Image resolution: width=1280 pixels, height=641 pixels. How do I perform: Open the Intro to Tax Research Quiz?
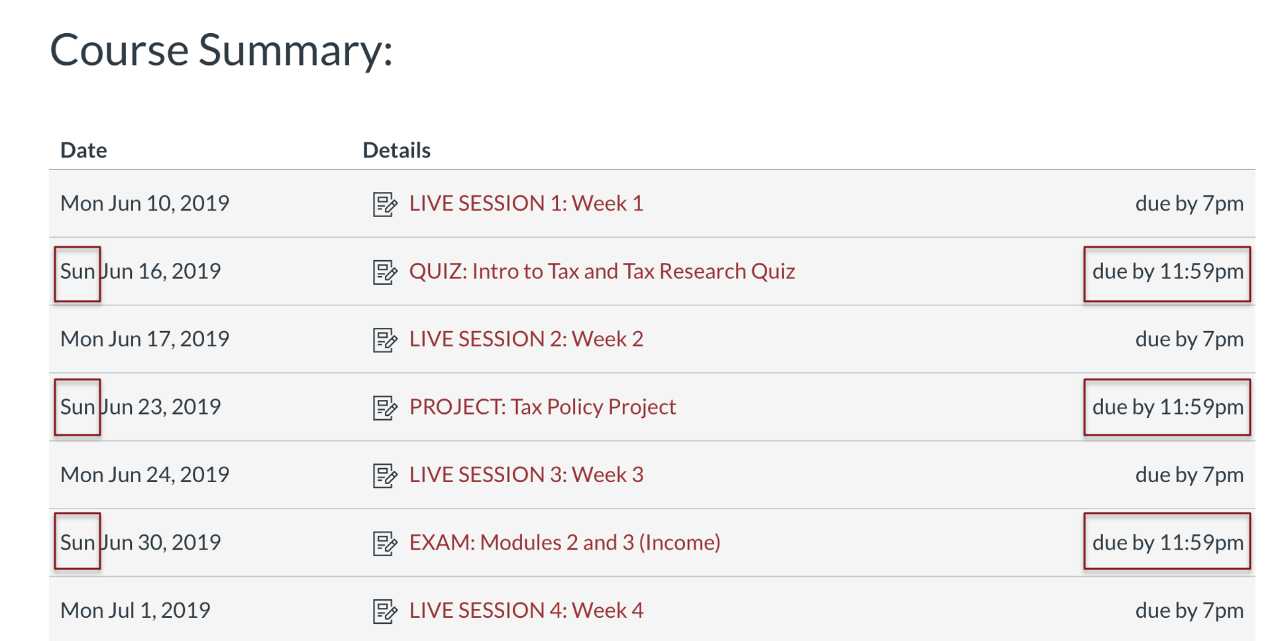(x=602, y=271)
